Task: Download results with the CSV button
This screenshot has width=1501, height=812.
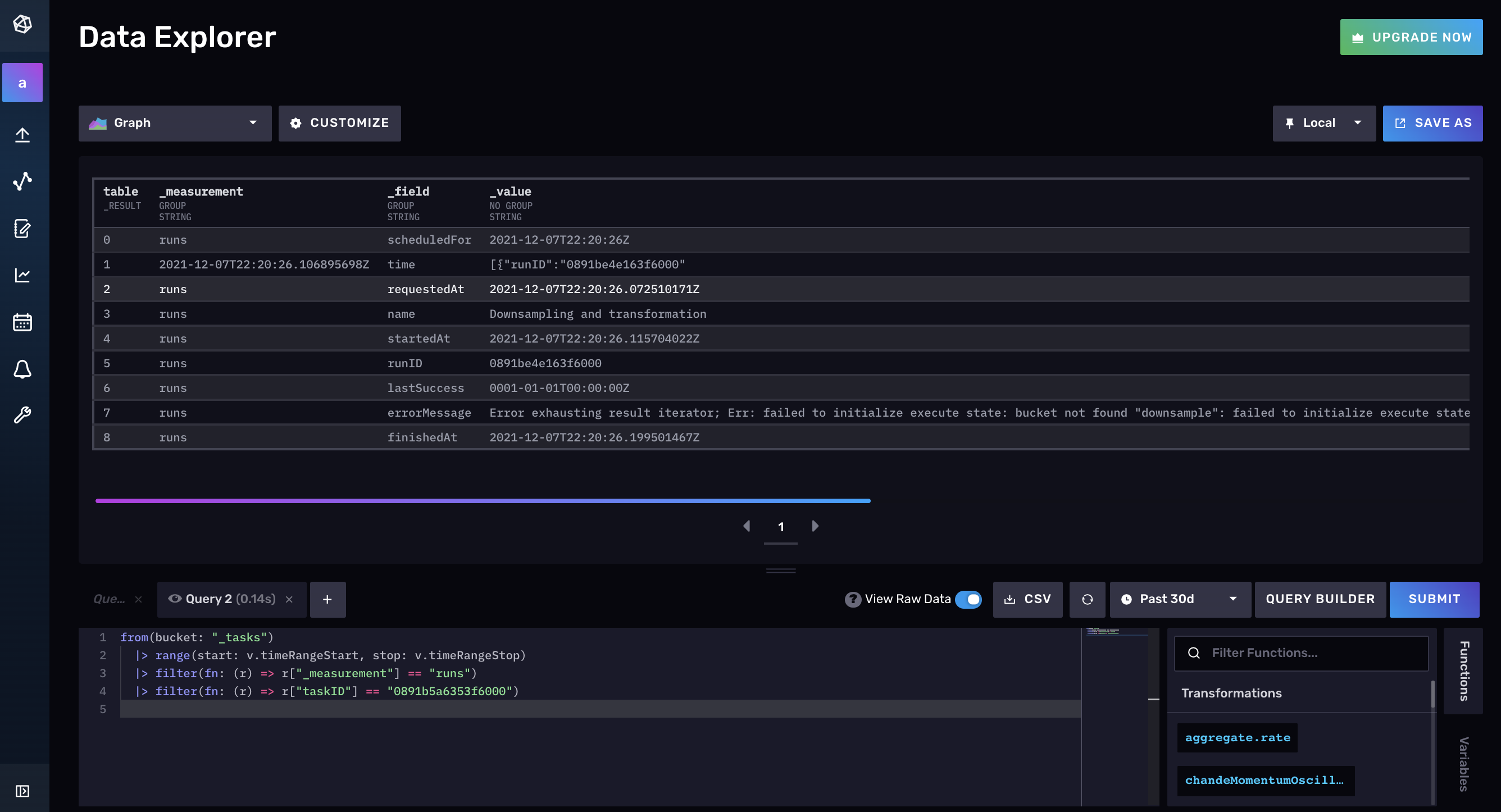Action: pyautogui.click(x=1028, y=599)
